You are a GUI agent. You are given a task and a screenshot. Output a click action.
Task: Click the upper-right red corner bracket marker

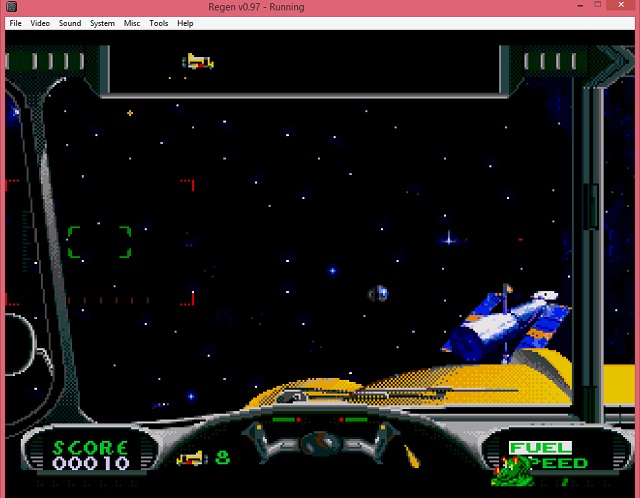(188, 185)
